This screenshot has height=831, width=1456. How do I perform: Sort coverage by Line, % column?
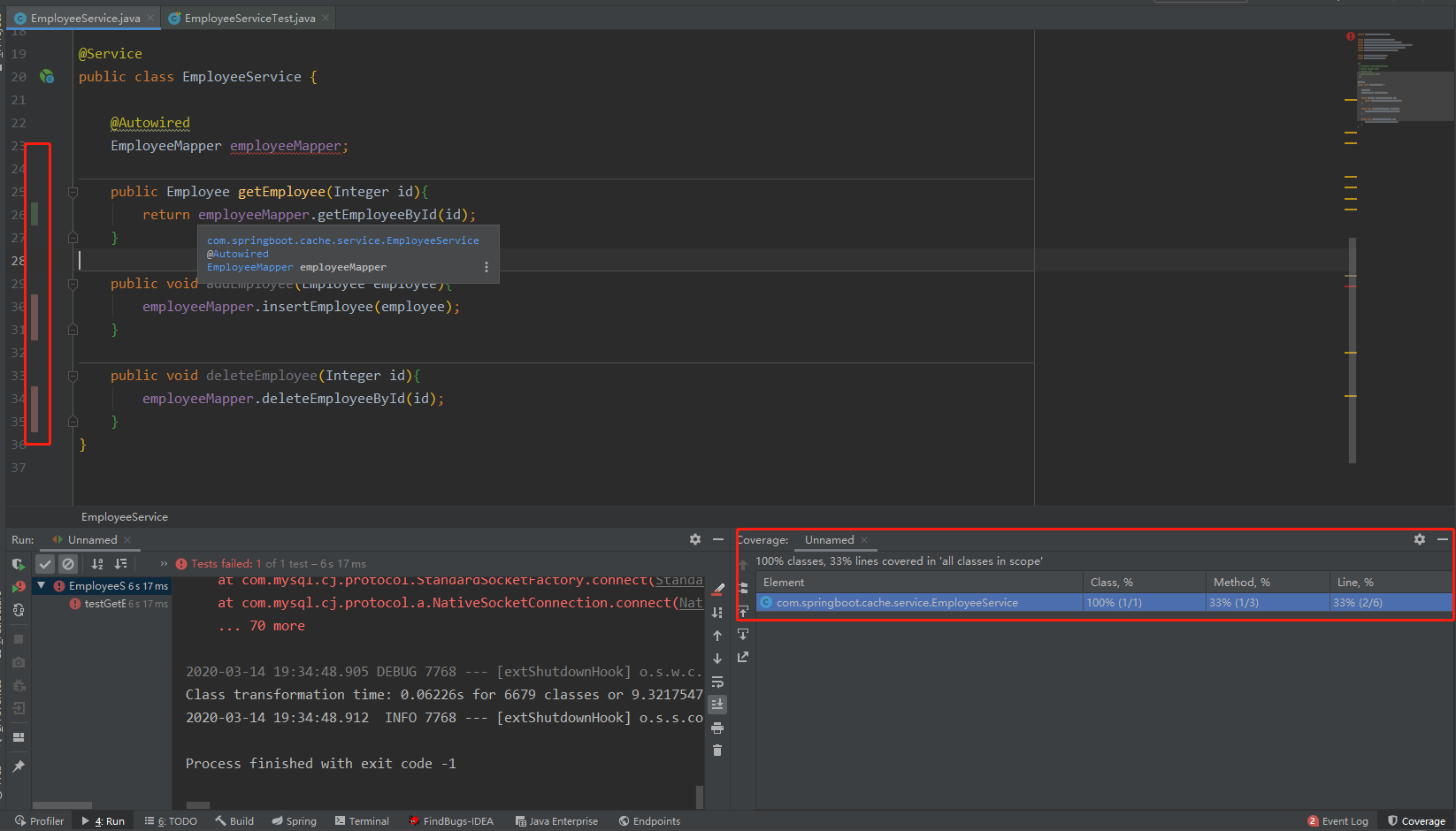coord(1391,583)
